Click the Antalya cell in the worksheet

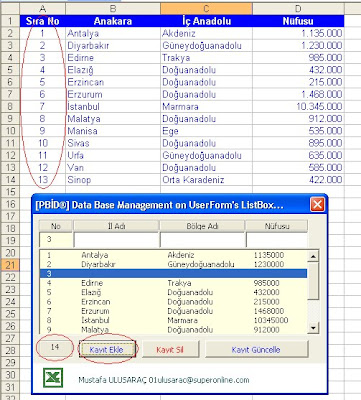113,33
